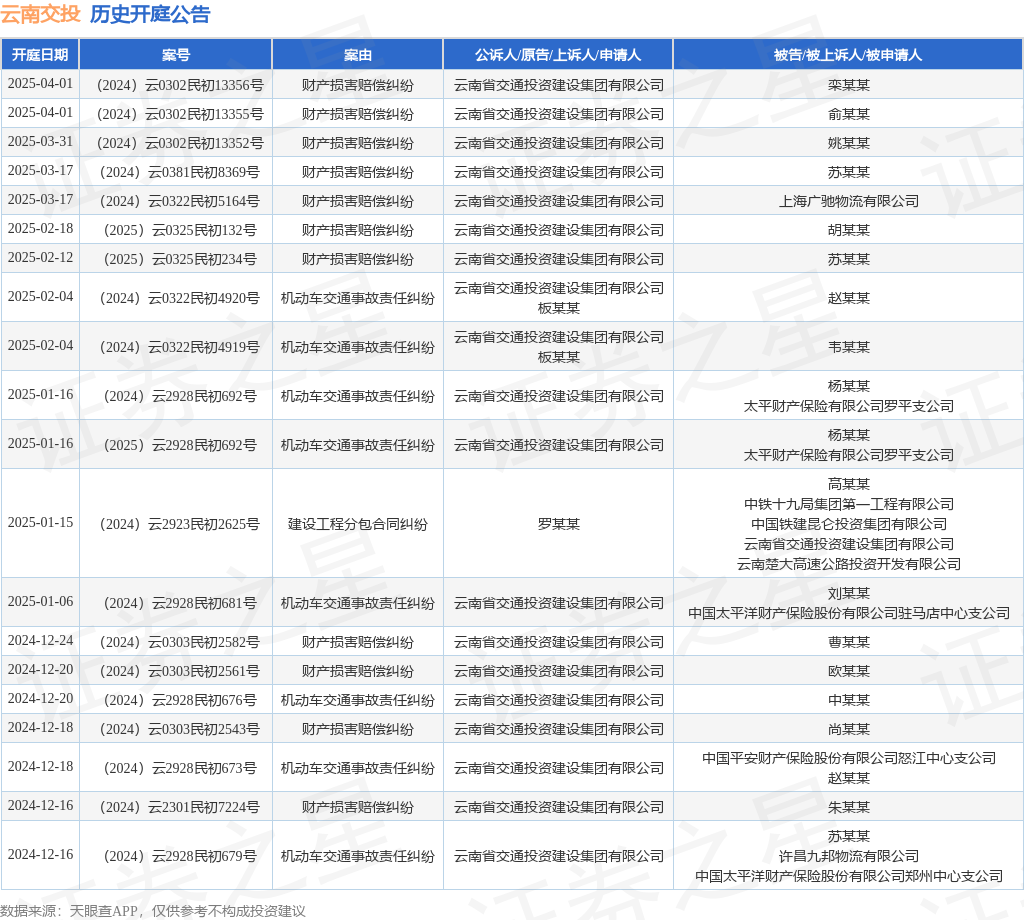This screenshot has width=1024, height=920.
Task: Click defendant 上海广驰物流有限公司
Action: (x=848, y=201)
